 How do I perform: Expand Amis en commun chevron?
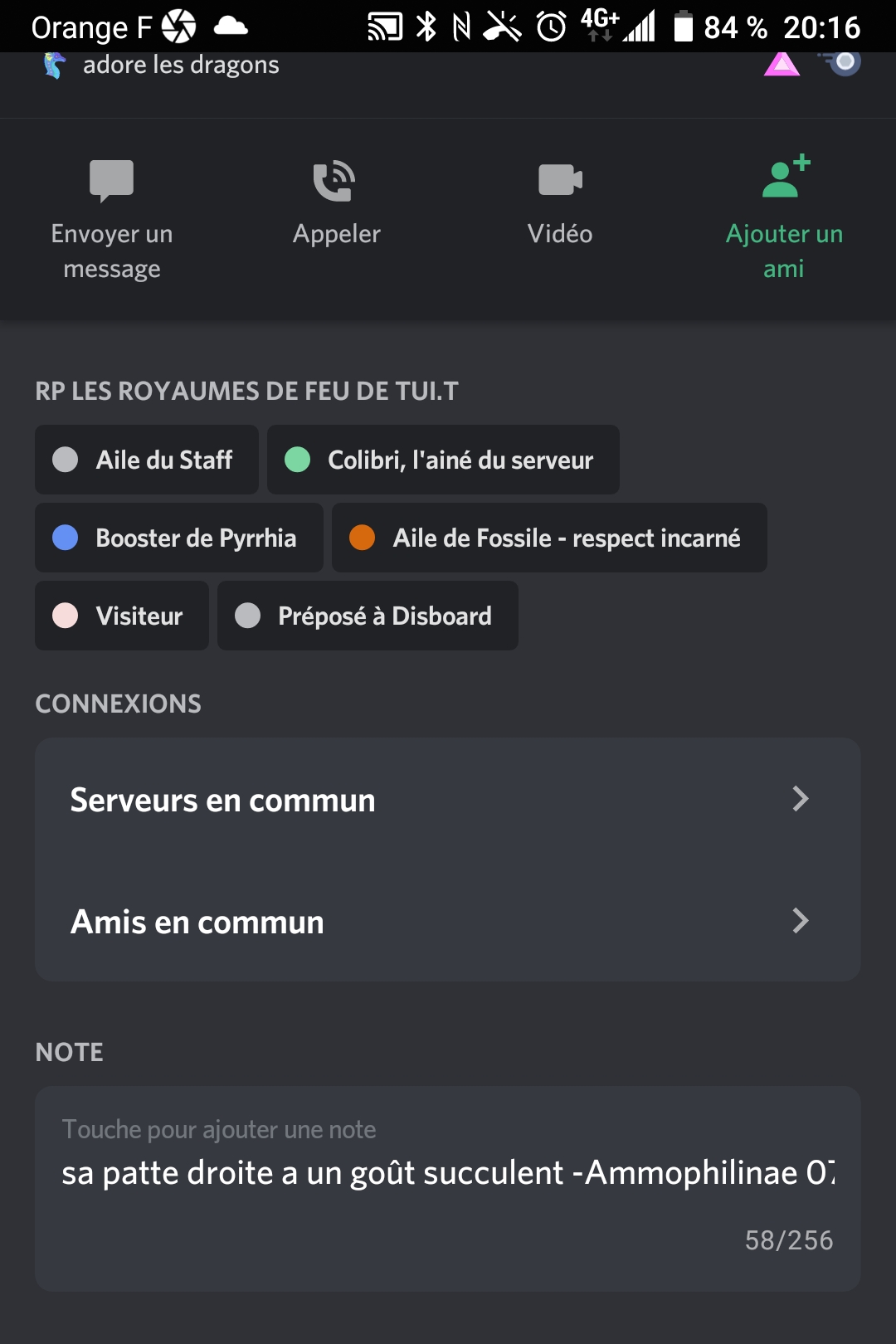tap(800, 921)
